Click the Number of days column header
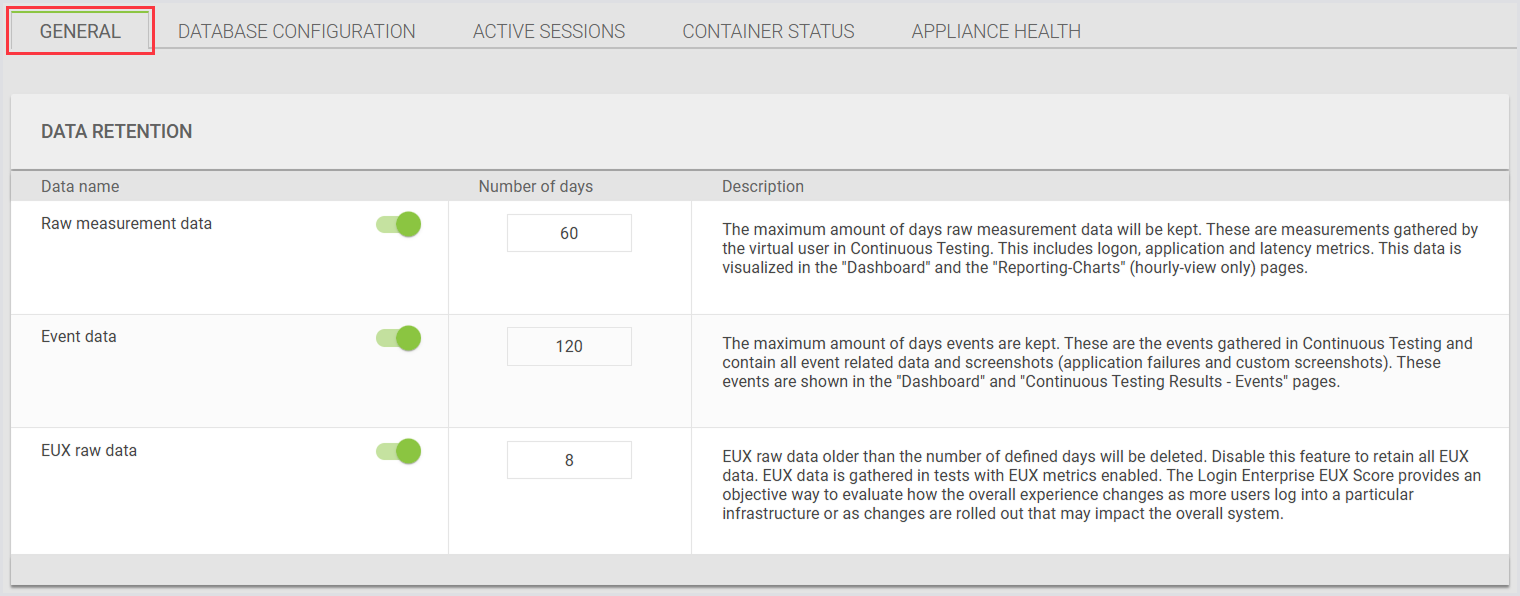Image resolution: width=1520 pixels, height=596 pixels. (535, 186)
